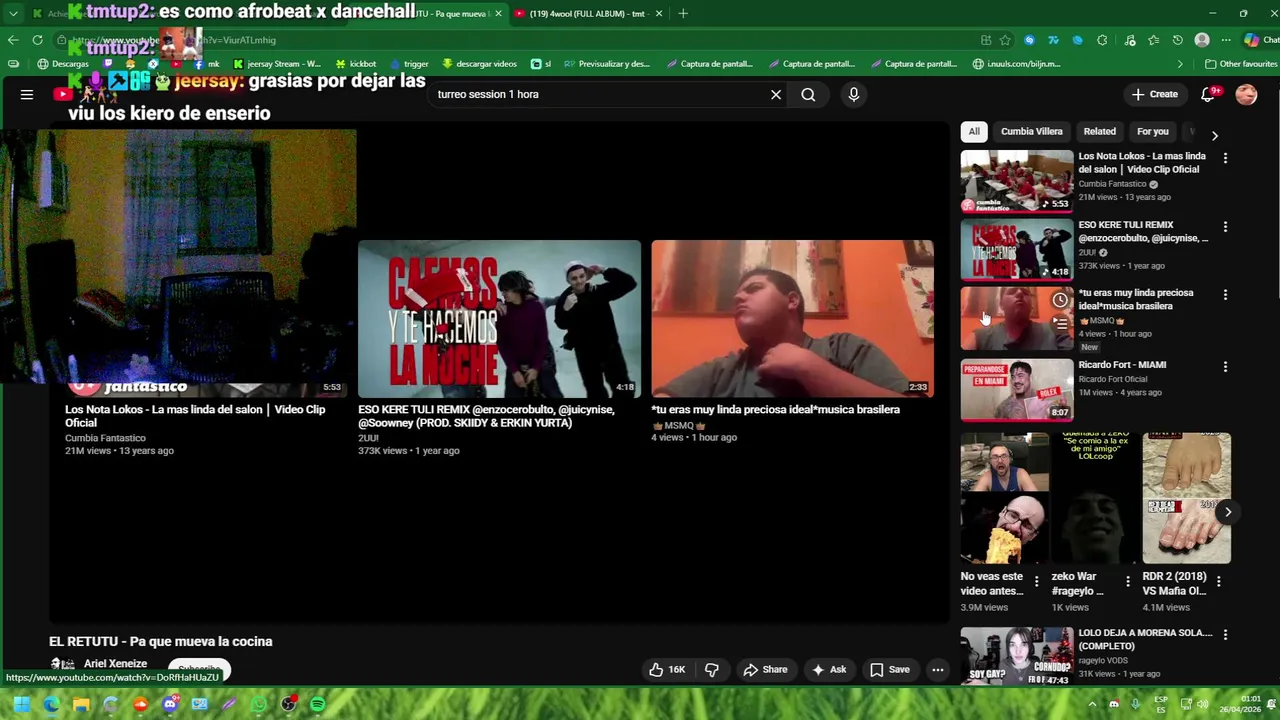Open the Ricardo Fort - MIAMI title
1280x720 pixels.
(1122, 365)
